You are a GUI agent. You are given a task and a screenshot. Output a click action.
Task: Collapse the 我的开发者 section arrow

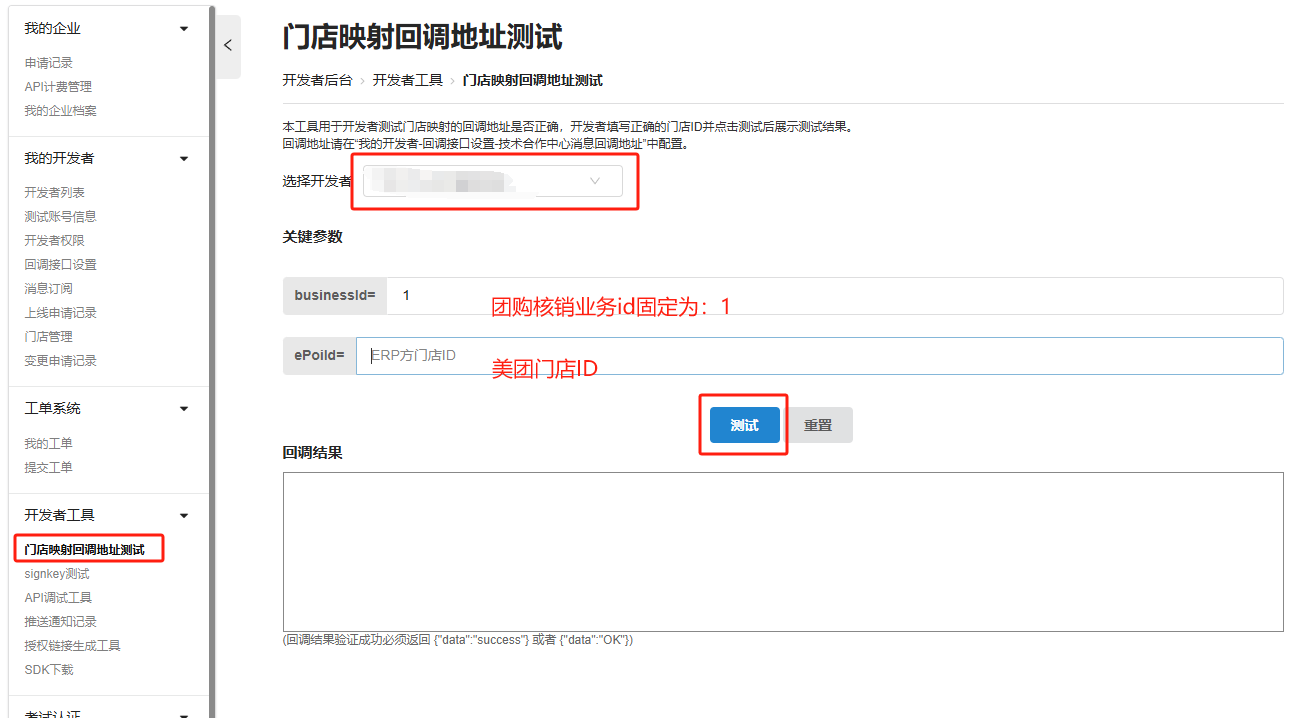184,159
